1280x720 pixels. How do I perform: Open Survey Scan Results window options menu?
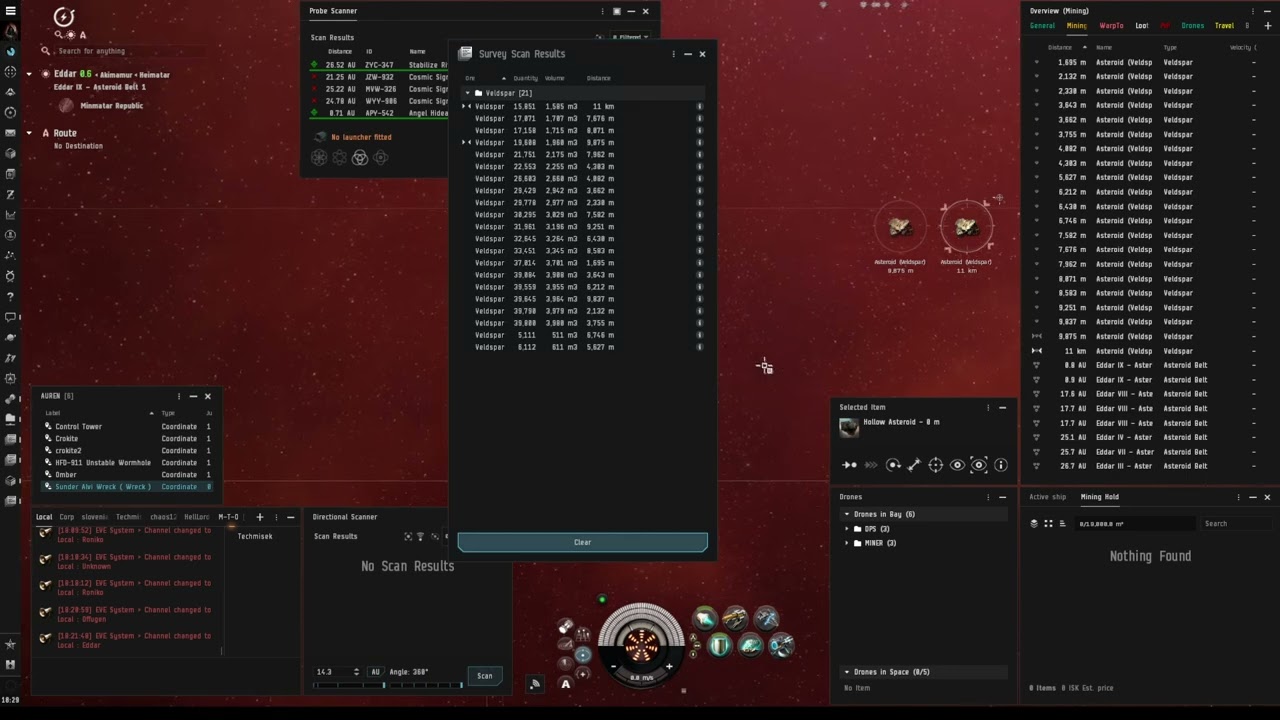pyautogui.click(x=673, y=54)
